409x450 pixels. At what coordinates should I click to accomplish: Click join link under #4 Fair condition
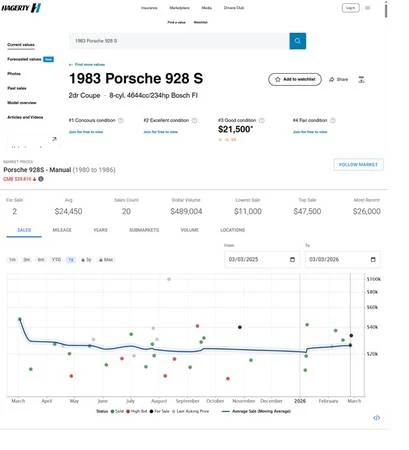310,132
